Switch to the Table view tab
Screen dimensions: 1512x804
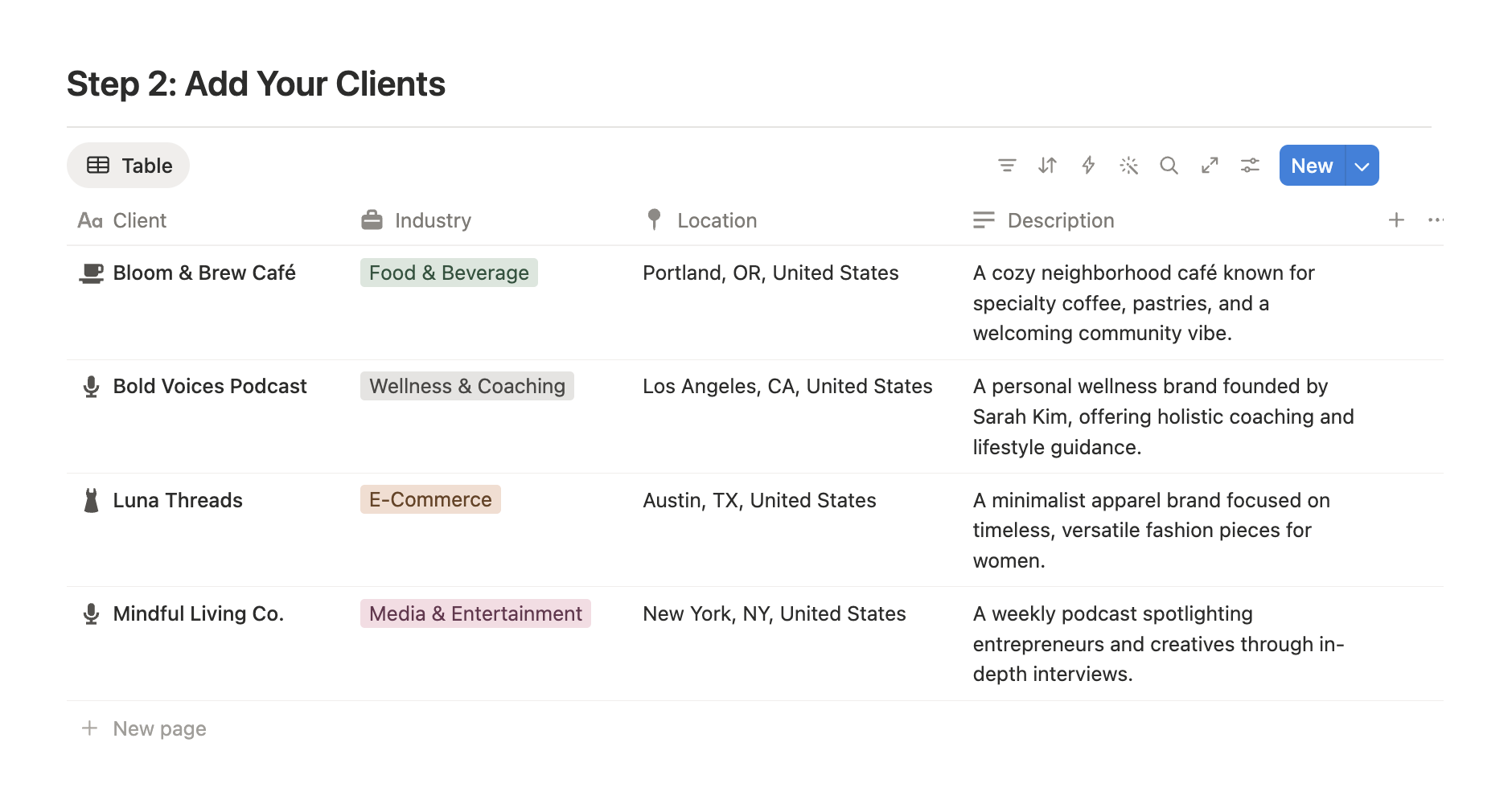tap(129, 166)
